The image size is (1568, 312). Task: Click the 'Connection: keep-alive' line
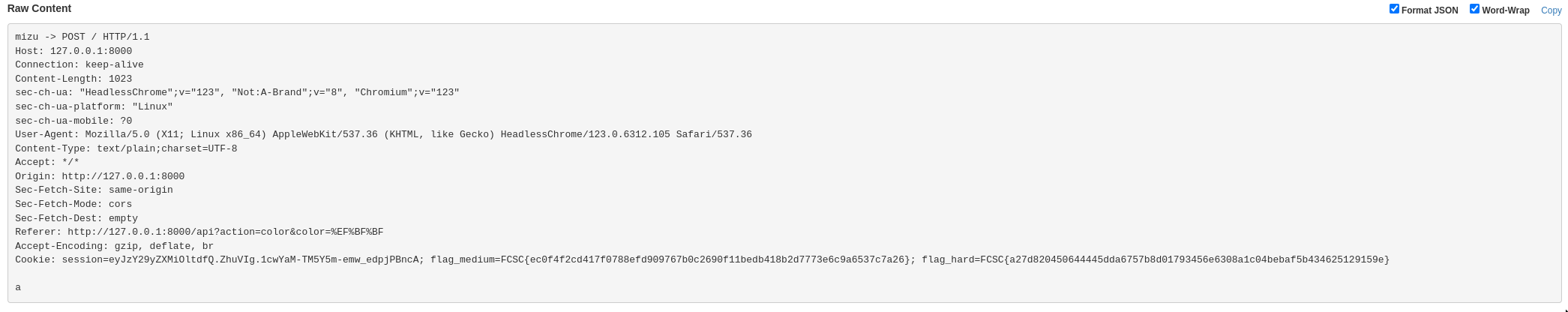pos(79,64)
